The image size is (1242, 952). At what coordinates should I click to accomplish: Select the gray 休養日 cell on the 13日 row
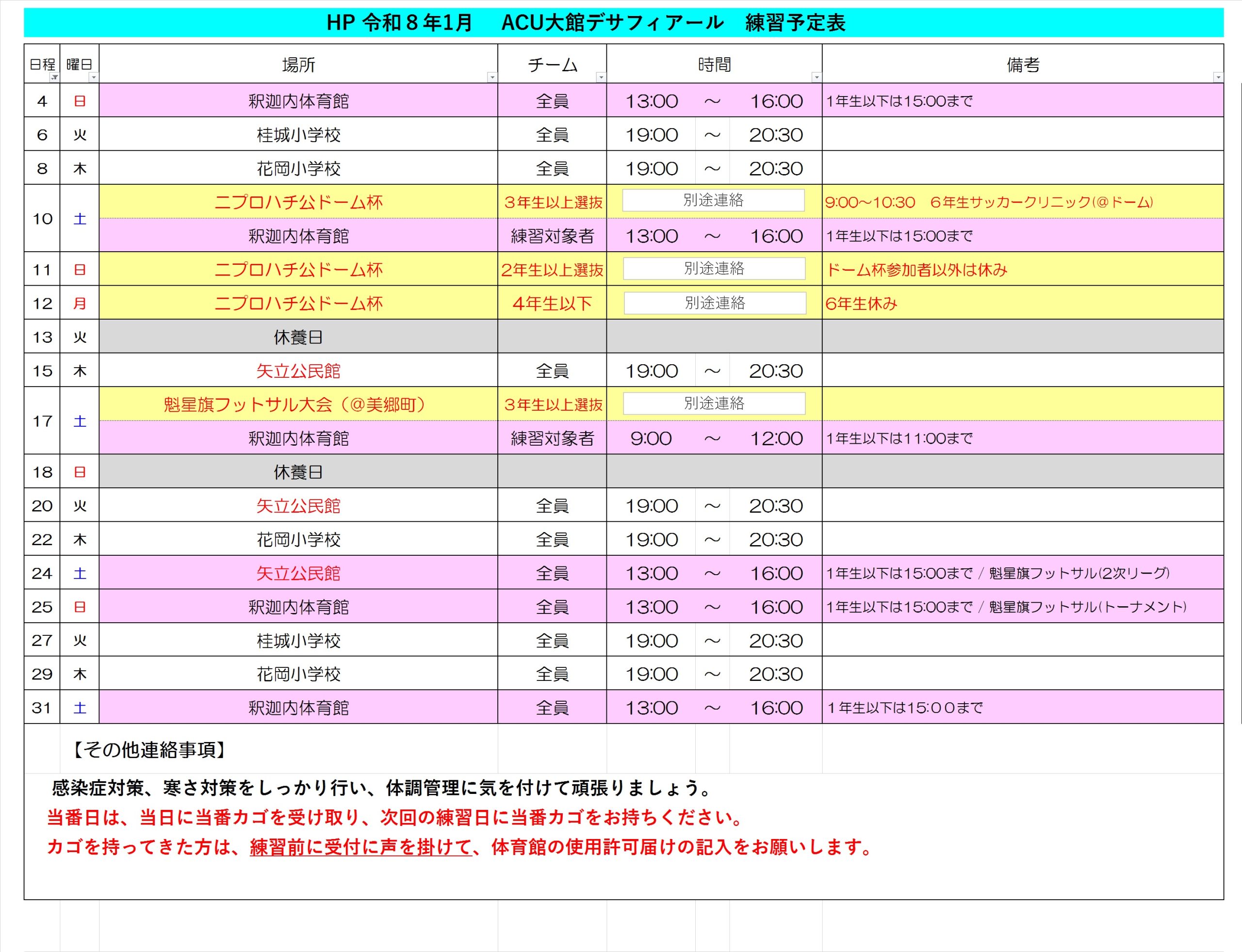[x=298, y=337]
